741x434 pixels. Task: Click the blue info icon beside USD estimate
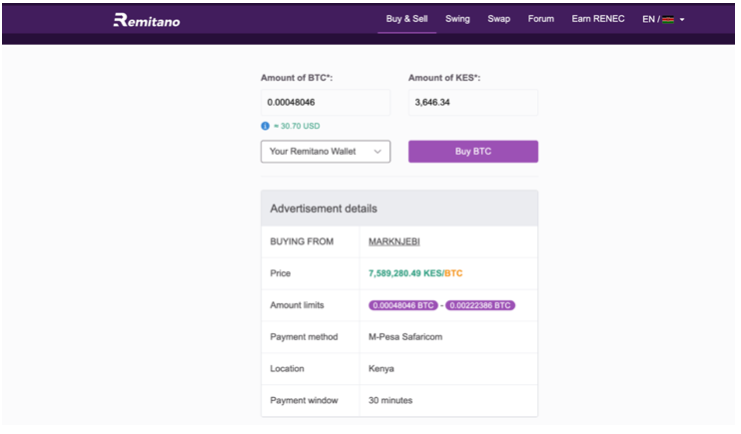[x=265, y=126]
